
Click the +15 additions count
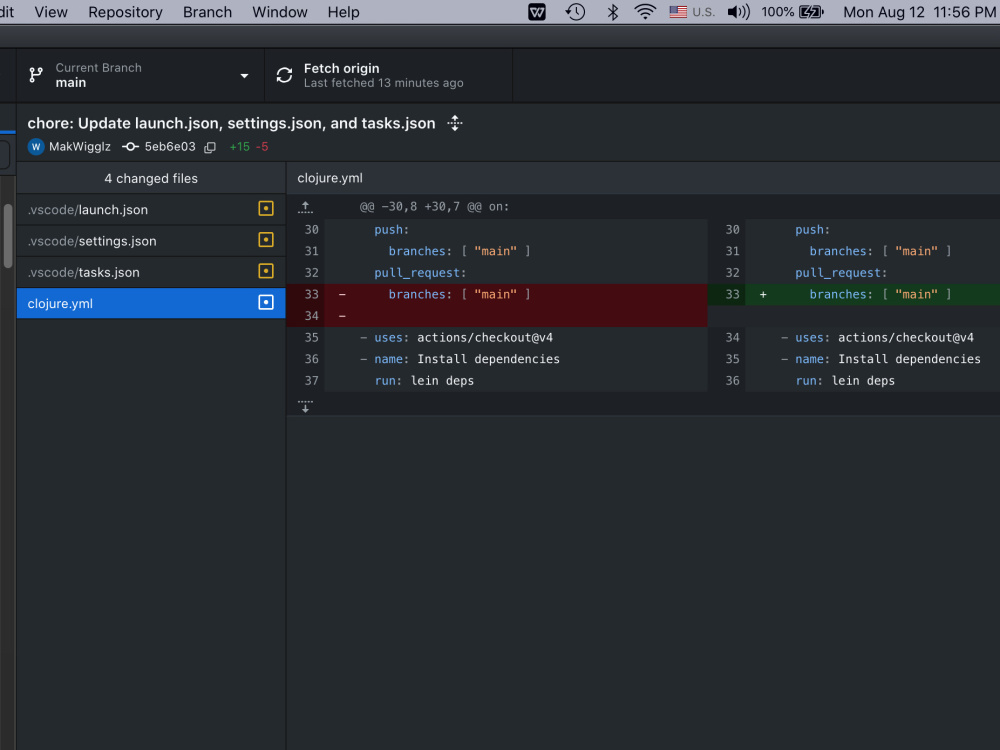pos(240,147)
